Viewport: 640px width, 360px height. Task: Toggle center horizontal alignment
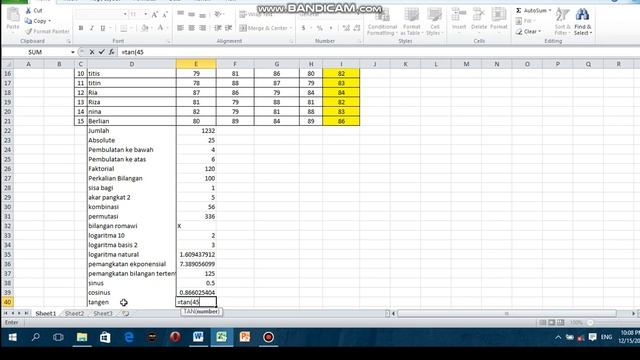tap(191, 28)
